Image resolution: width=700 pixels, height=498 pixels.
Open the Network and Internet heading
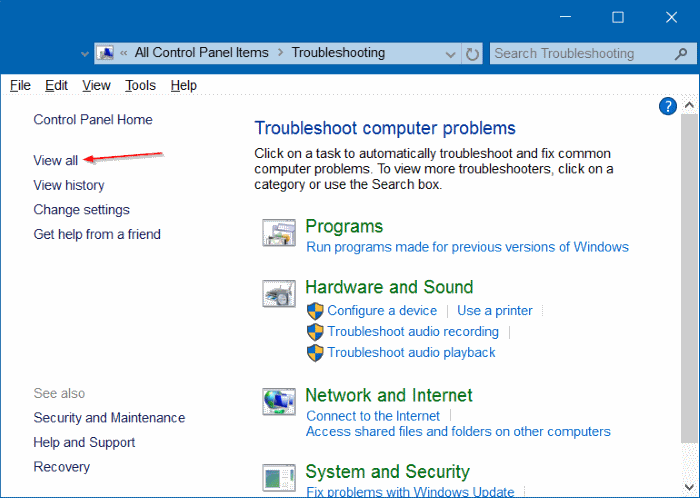389,395
